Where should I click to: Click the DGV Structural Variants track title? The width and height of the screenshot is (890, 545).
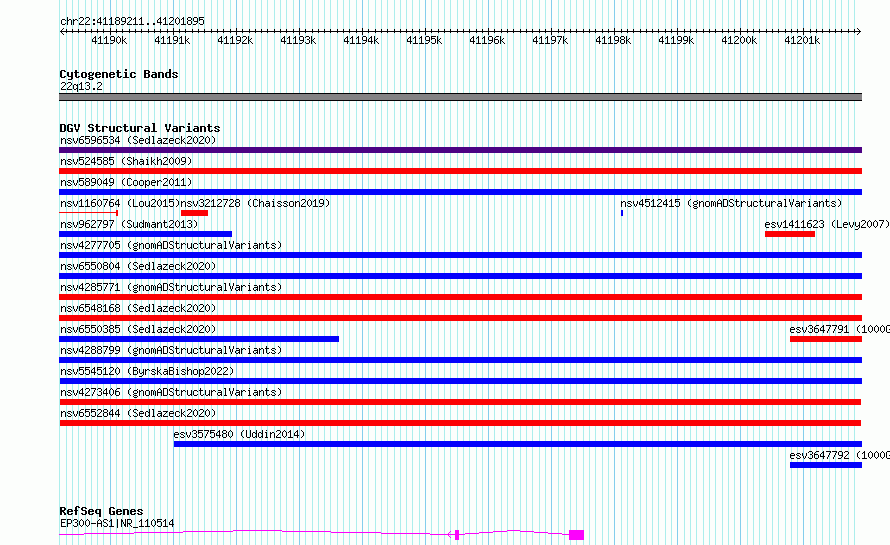[x=140, y=128]
